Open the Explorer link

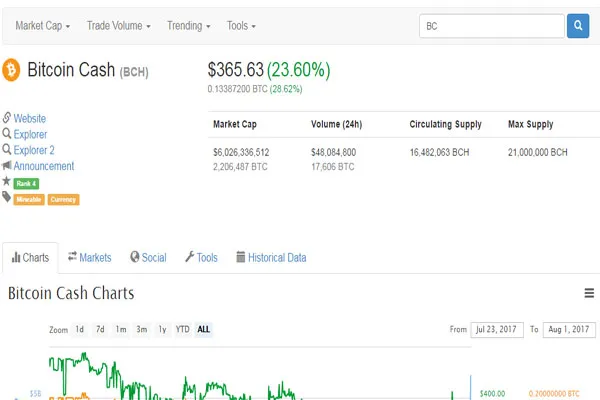click(x=30, y=134)
